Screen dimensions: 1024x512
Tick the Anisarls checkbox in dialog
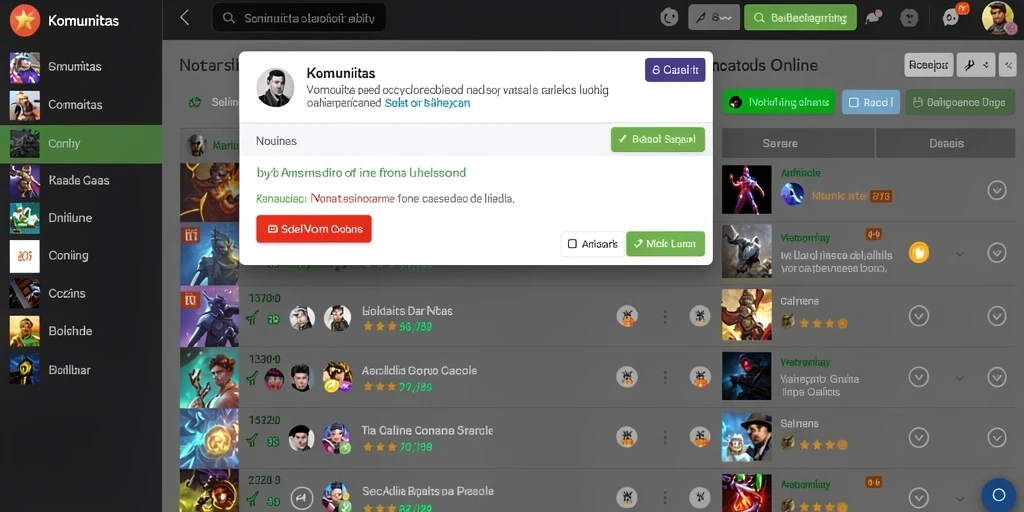click(x=572, y=244)
